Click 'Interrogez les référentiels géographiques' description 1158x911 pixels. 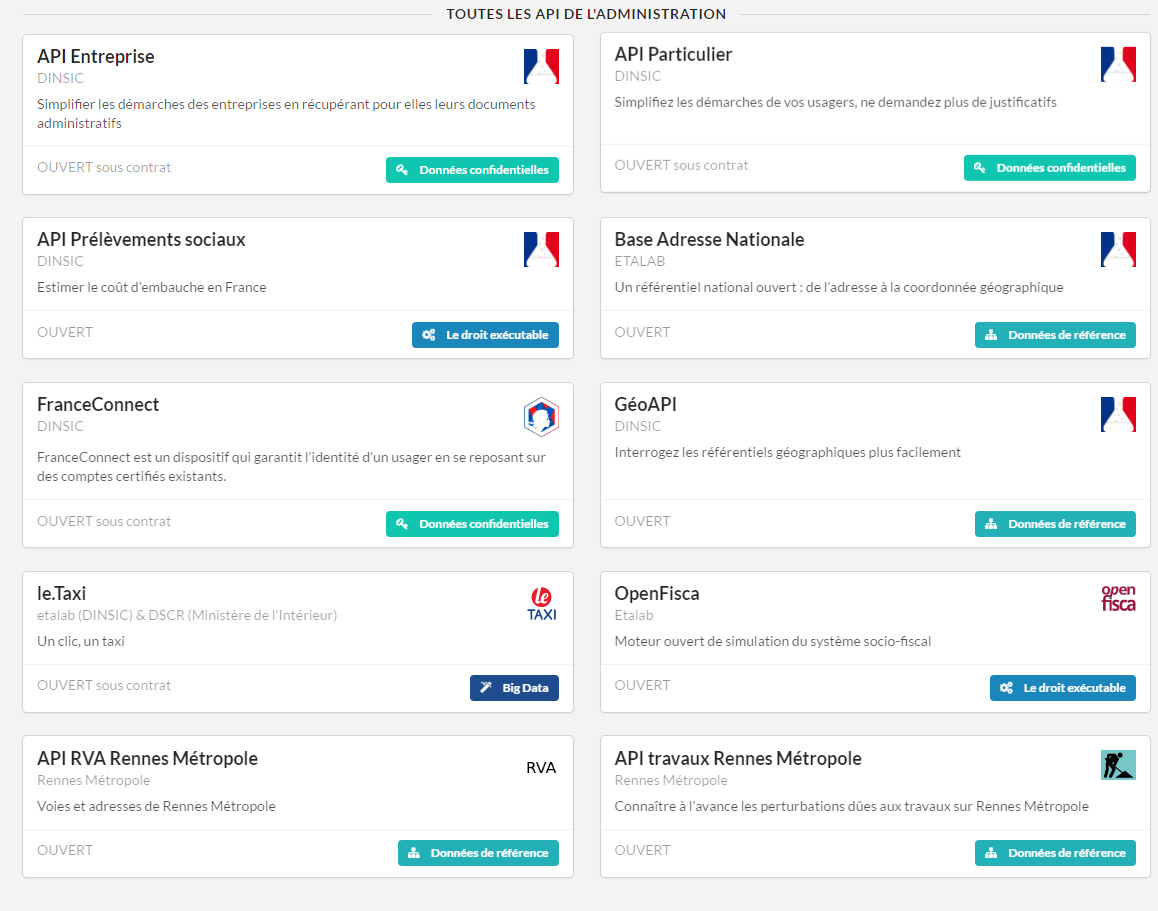point(787,453)
